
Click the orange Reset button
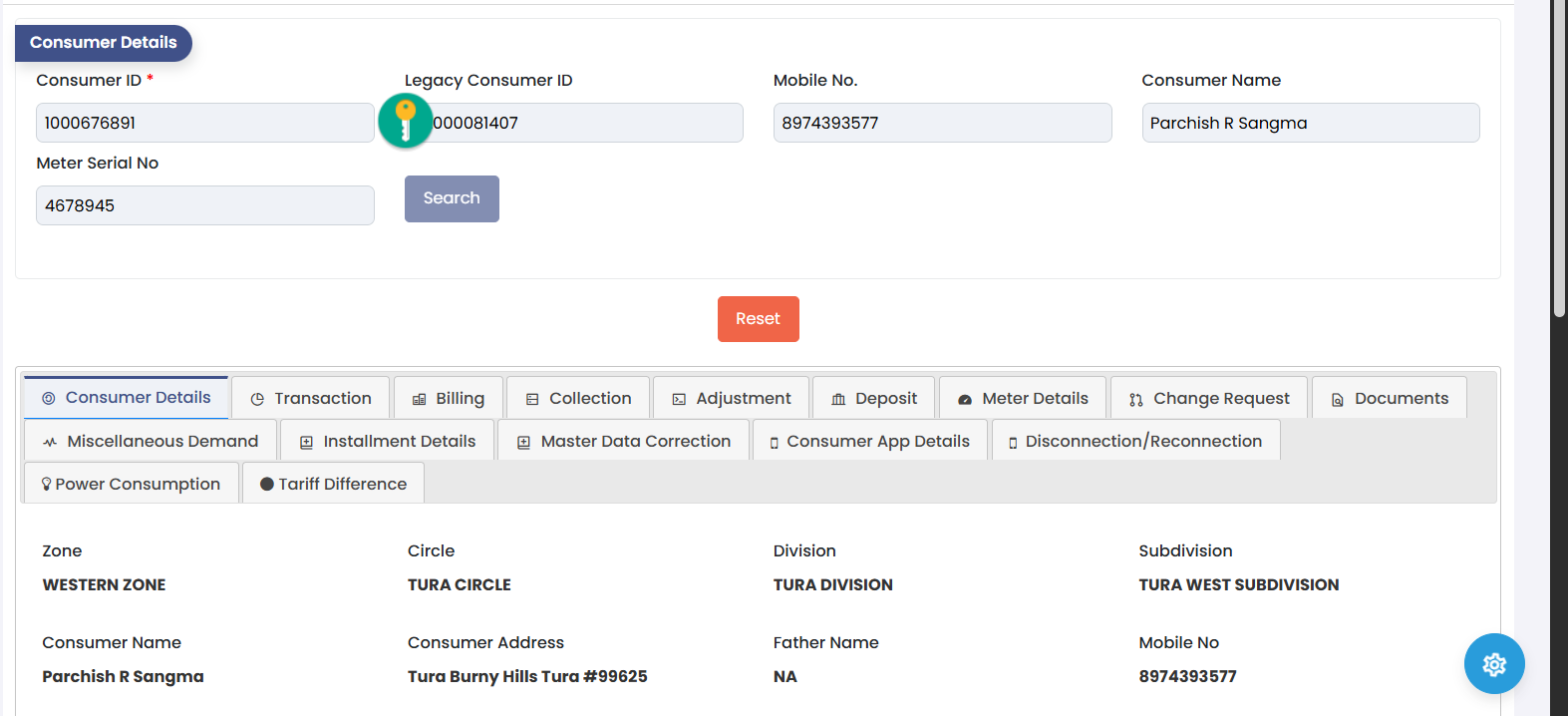click(758, 319)
